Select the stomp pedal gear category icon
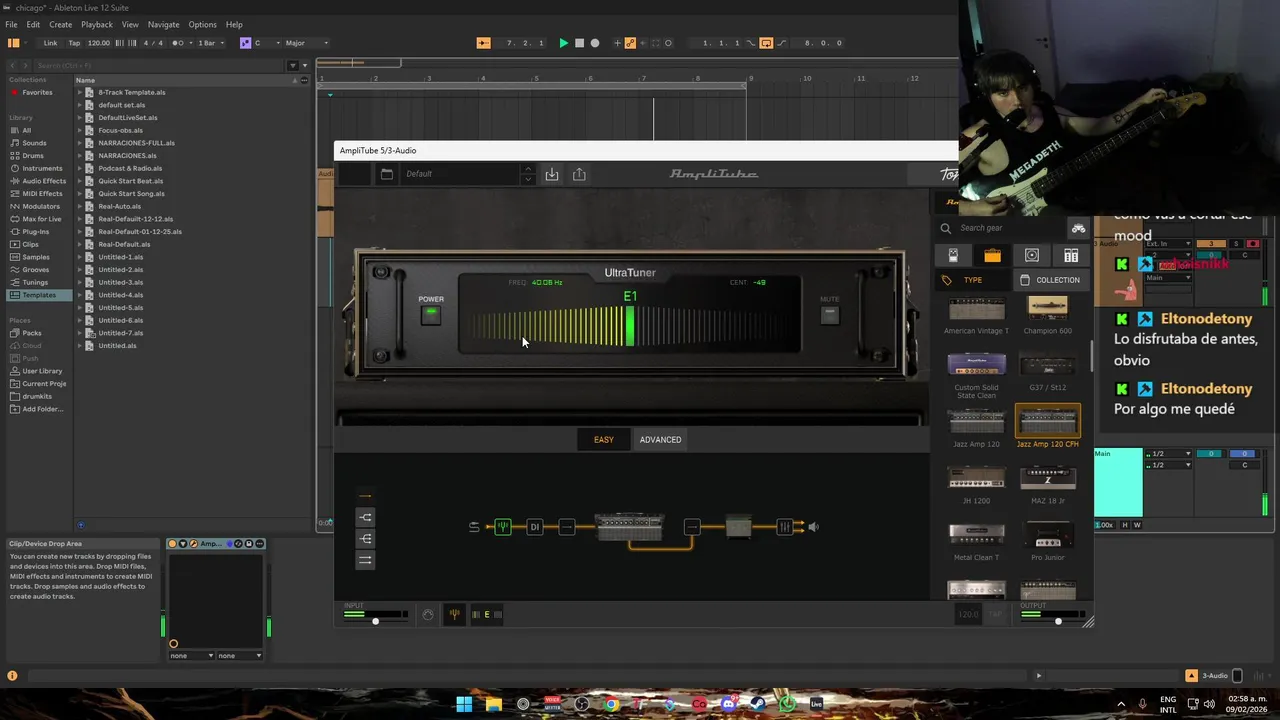This screenshot has height=720, width=1280. click(953, 255)
